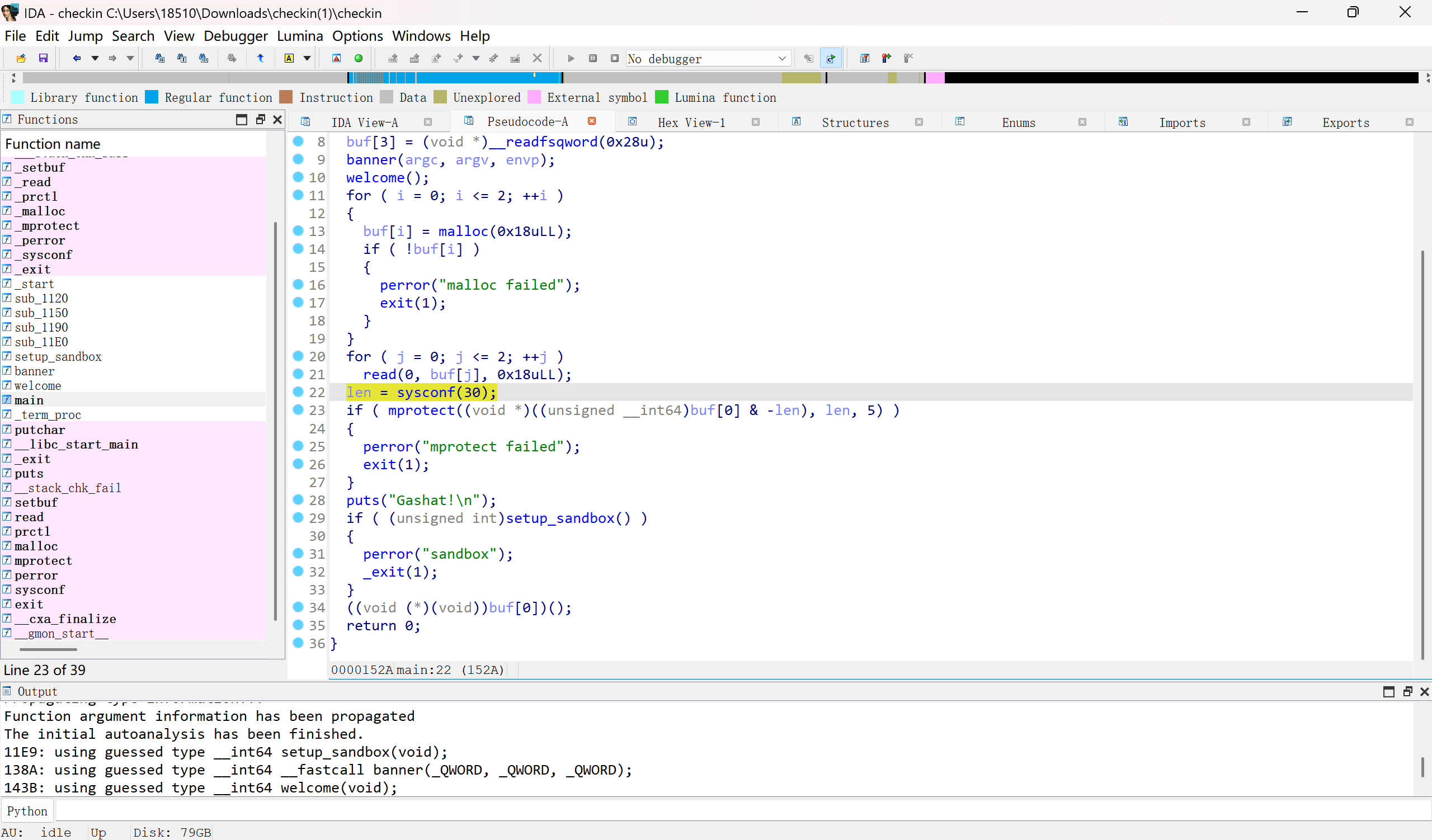Toggle breakpoint dot on pseudocode line 16
1432x840 pixels.
tap(298, 284)
